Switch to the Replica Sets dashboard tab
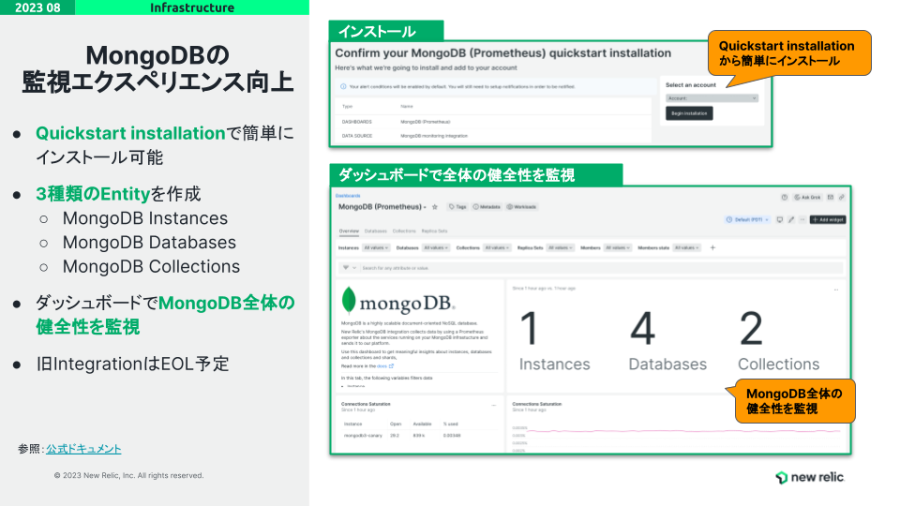Screen dimensions: 900x506 pos(435,231)
